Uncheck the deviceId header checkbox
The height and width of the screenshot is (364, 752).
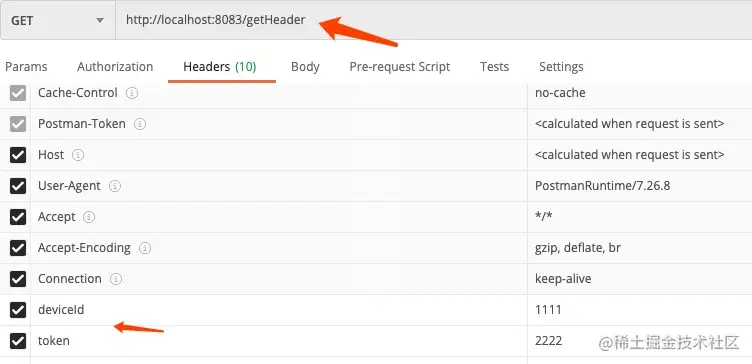[18, 310]
